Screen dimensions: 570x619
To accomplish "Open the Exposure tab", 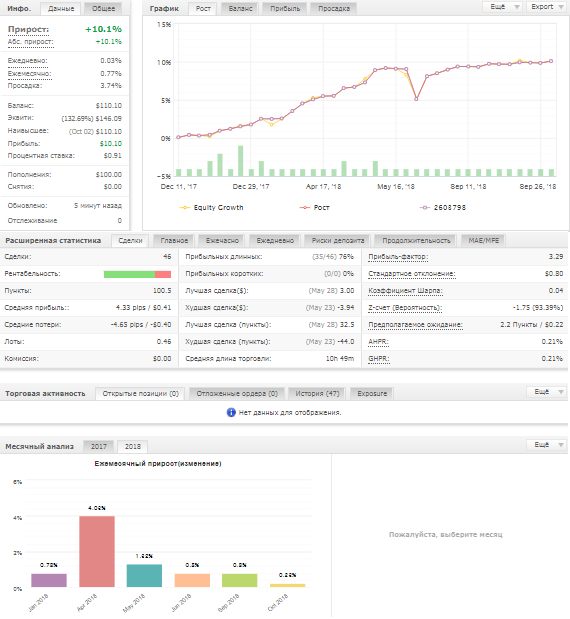I will tap(372, 394).
